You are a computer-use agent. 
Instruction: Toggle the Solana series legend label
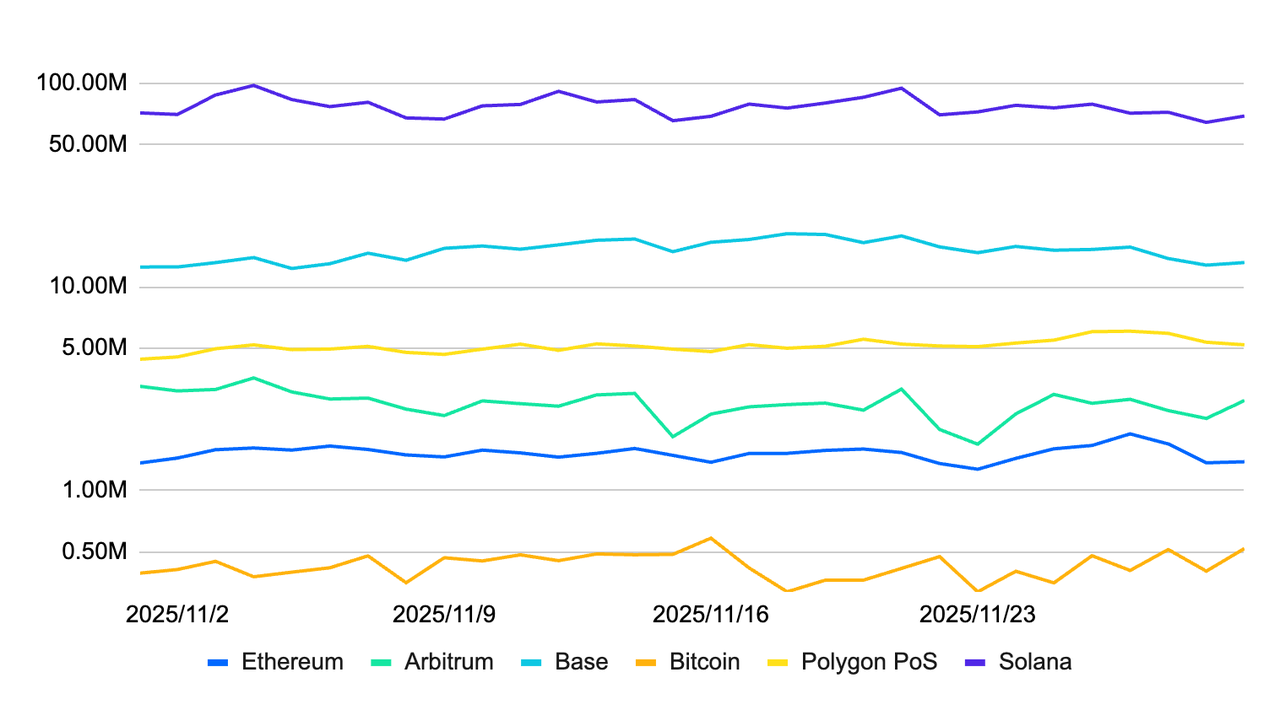[x=1035, y=662]
